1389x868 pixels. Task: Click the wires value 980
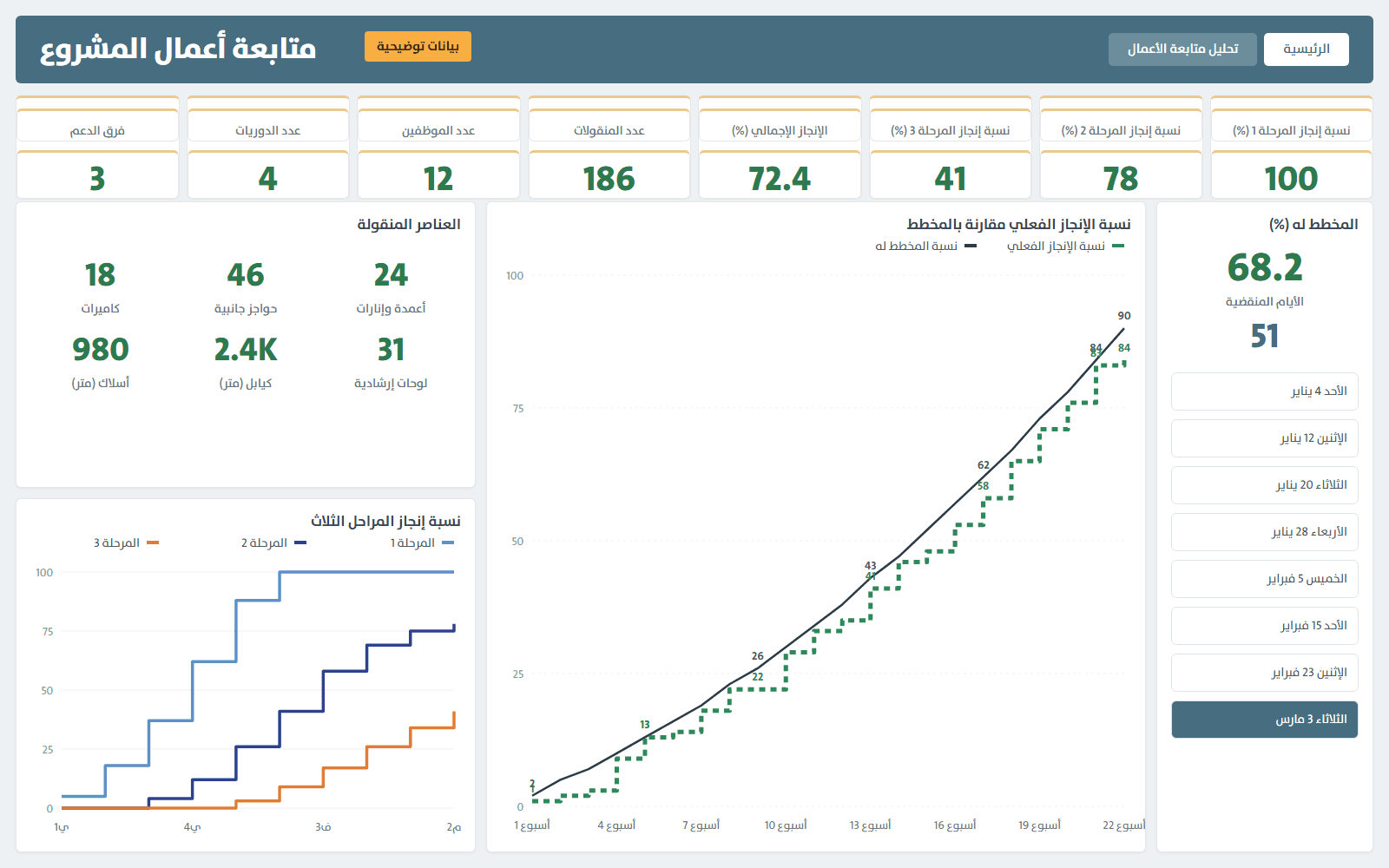tap(101, 350)
